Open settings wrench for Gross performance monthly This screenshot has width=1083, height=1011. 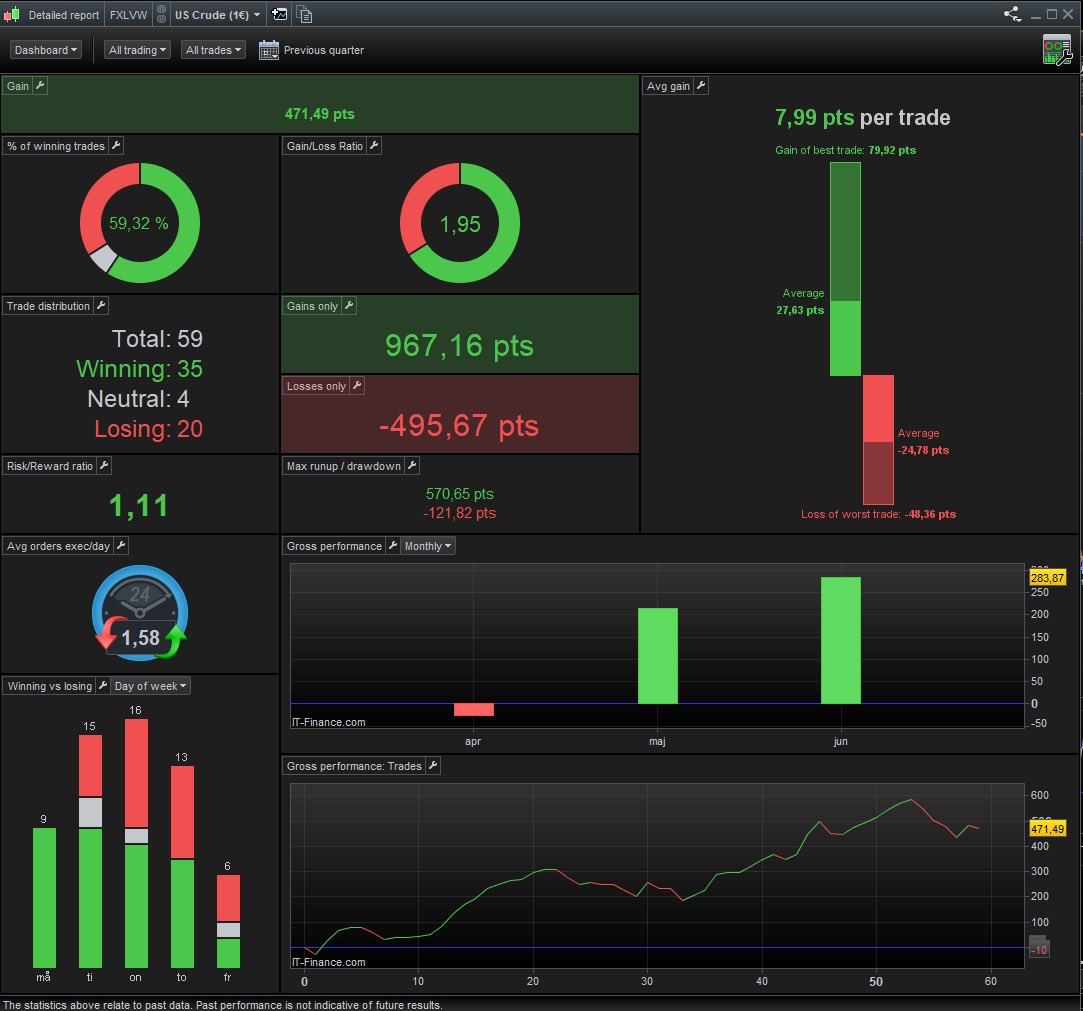392,546
